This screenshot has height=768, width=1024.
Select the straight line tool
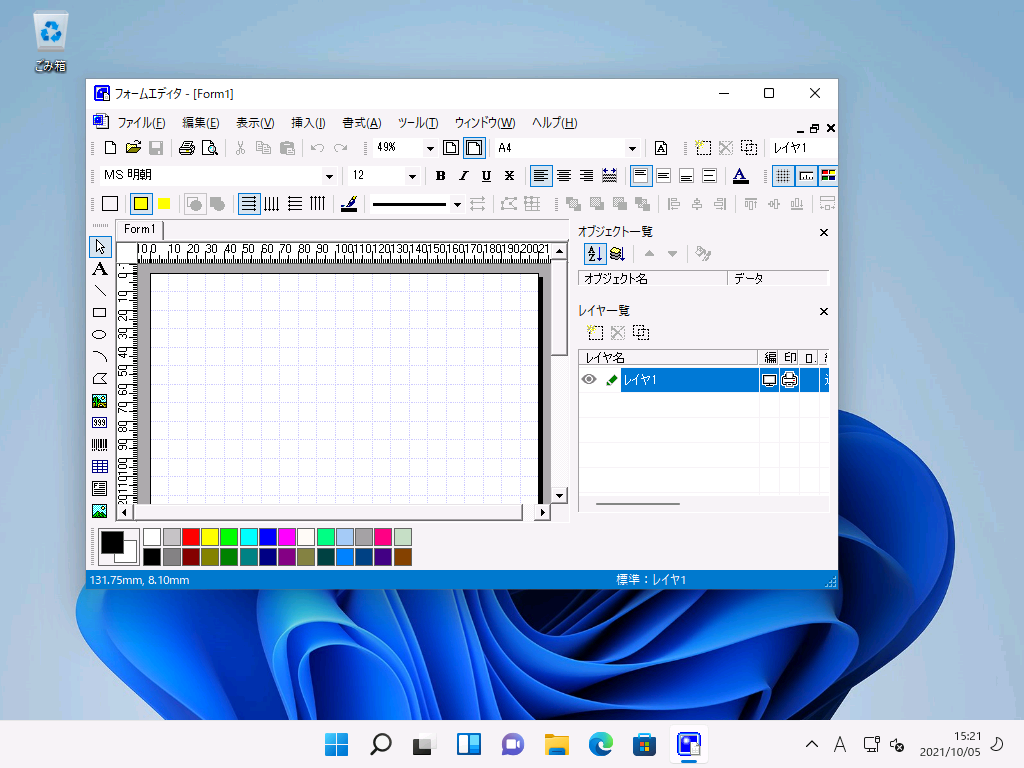coord(100,291)
